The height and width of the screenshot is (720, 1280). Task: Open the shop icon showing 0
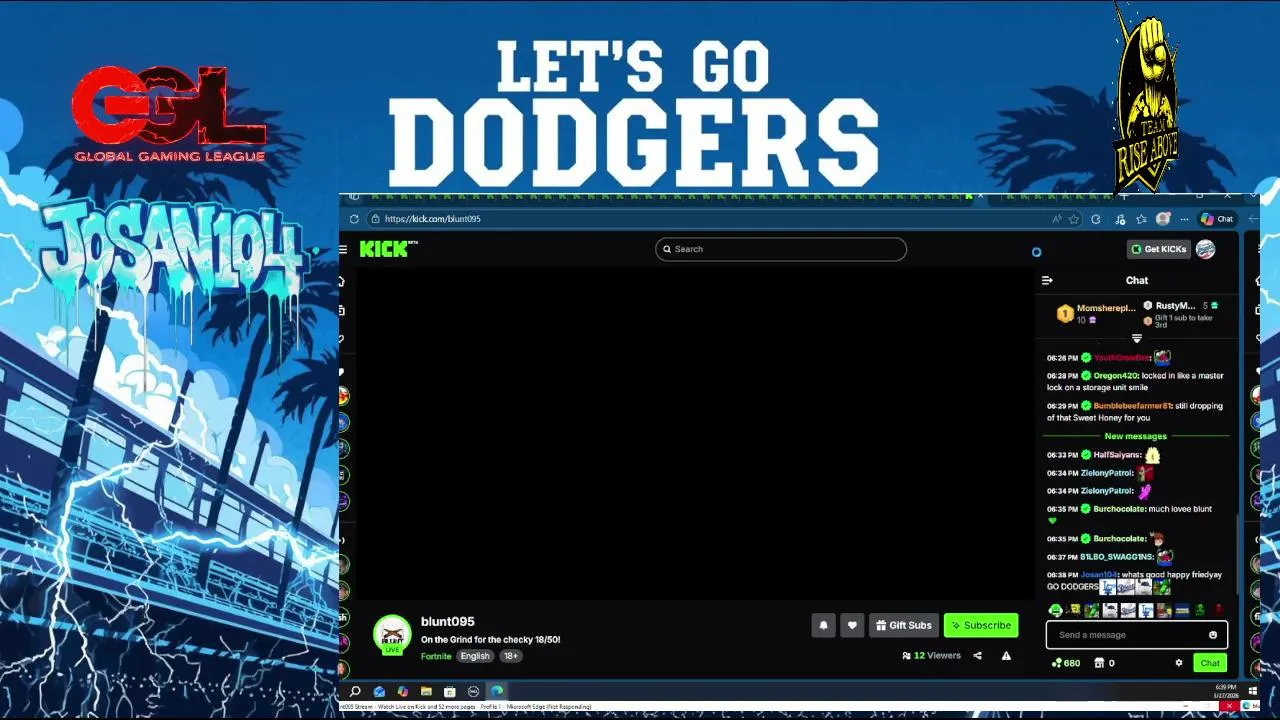pyautogui.click(x=1105, y=663)
